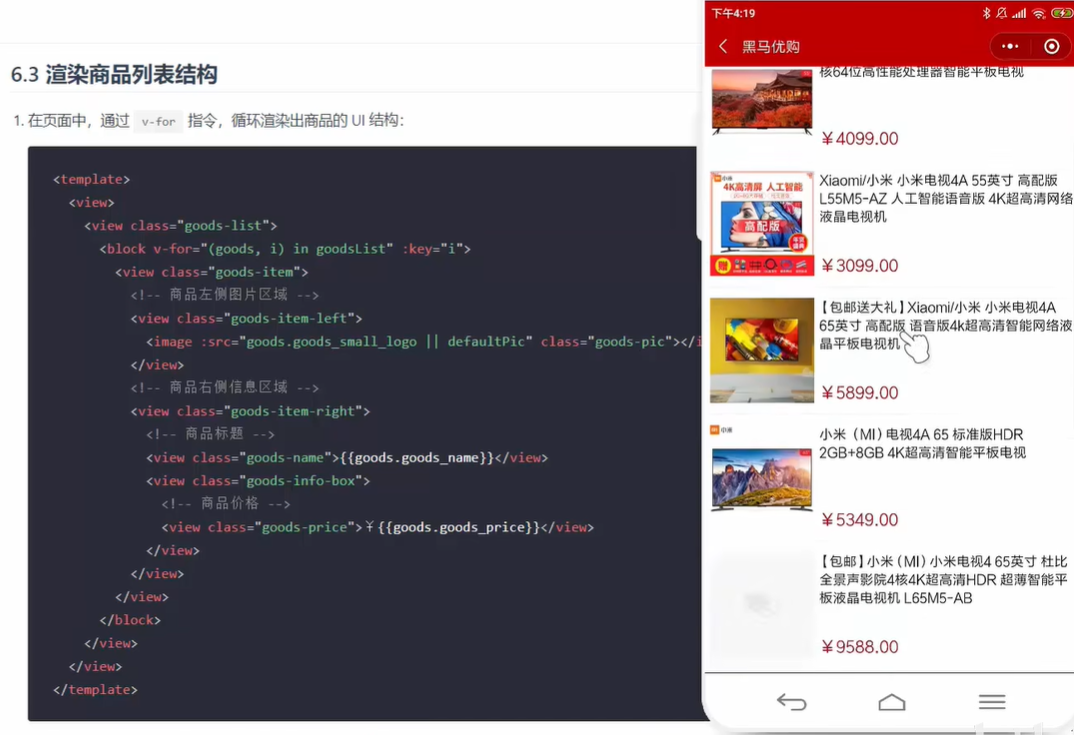Screen dimensions: 1074x735
Task: Click the closing </block> tag line
Action: point(130,620)
